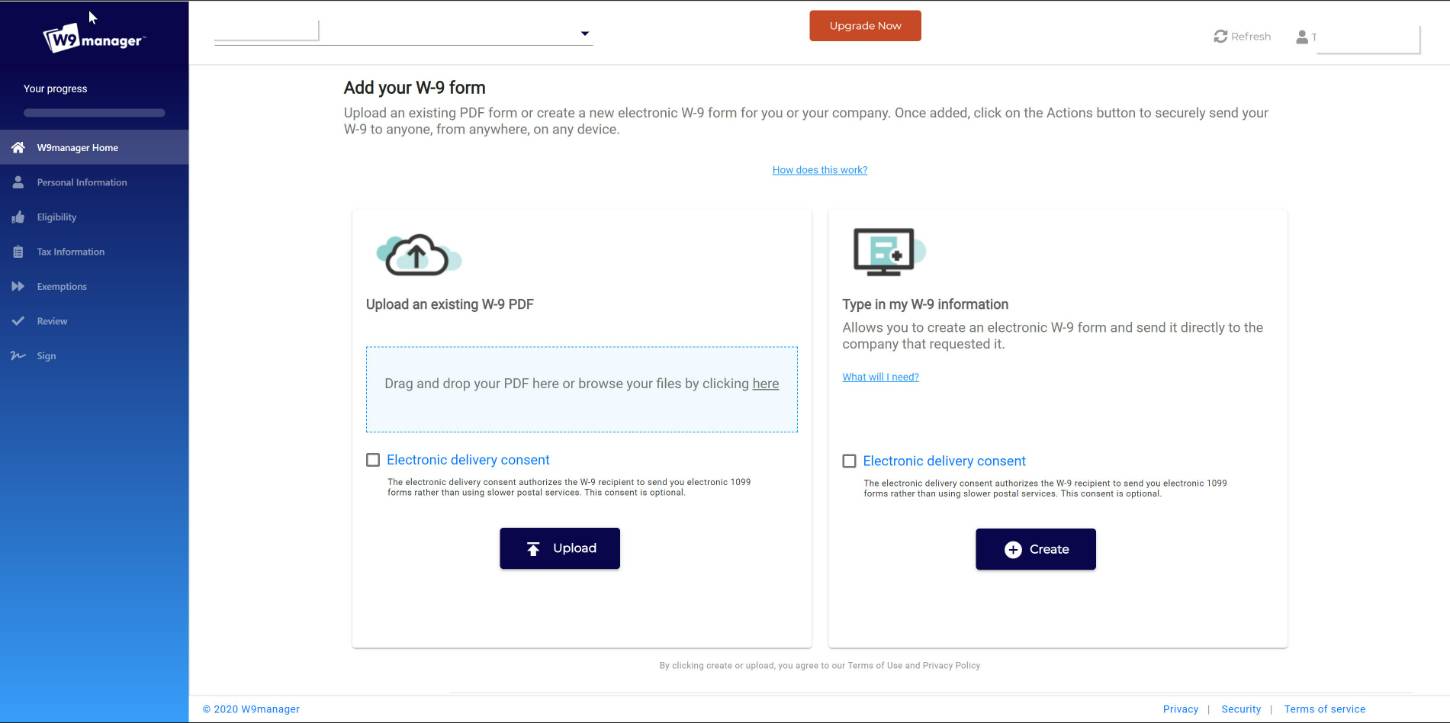The height and width of the screenshot is (723, 1450).
Task: Click the PDF drag and drop area
Action: pos(582,389)
